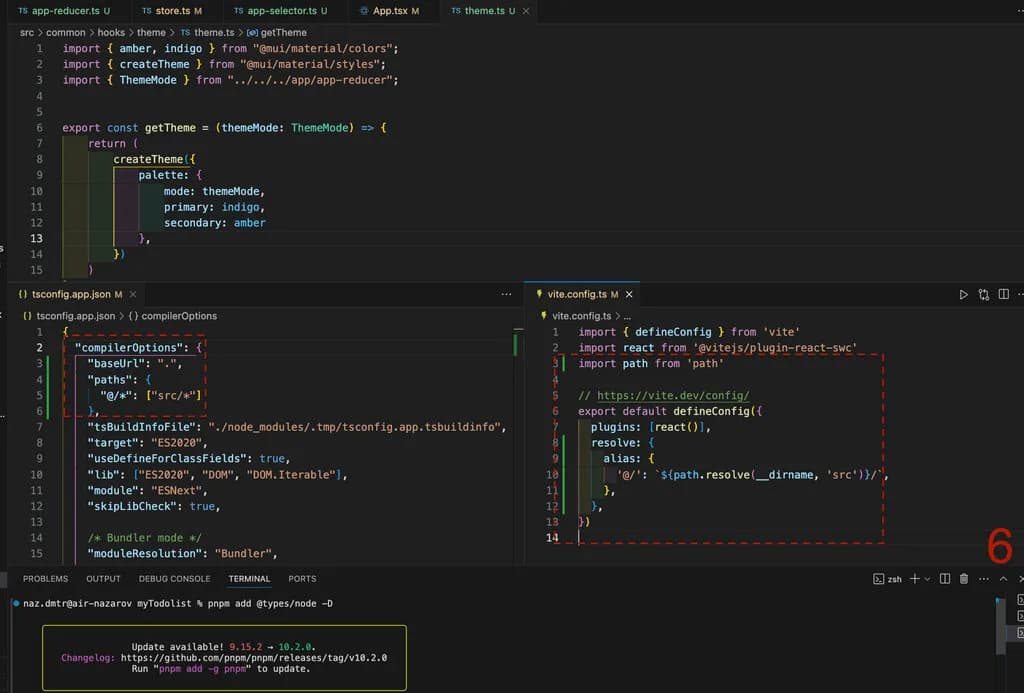The image size is (1024, 693).
Task: Close the vite.config.ts tab
Action: point(629,295)
